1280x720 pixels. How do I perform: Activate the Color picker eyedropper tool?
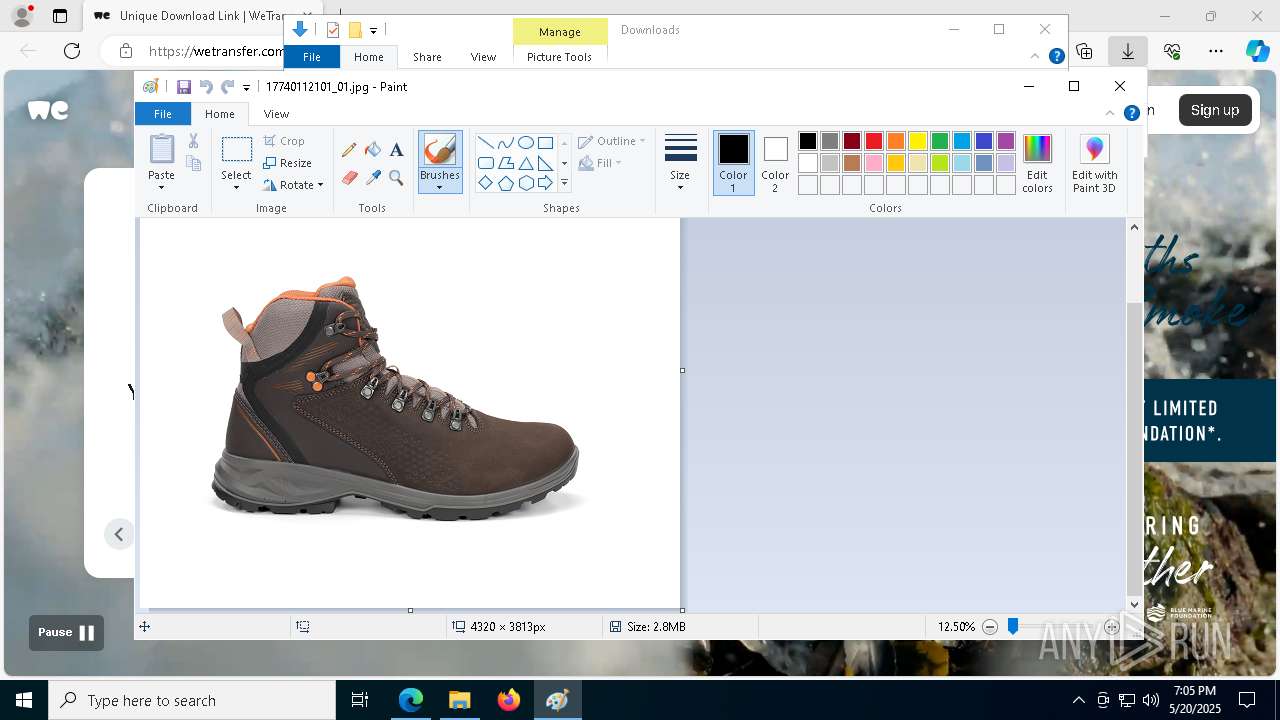point(373,178)
